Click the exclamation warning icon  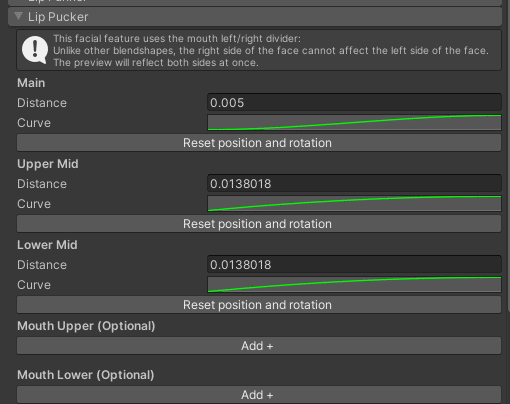pos(35,50)
